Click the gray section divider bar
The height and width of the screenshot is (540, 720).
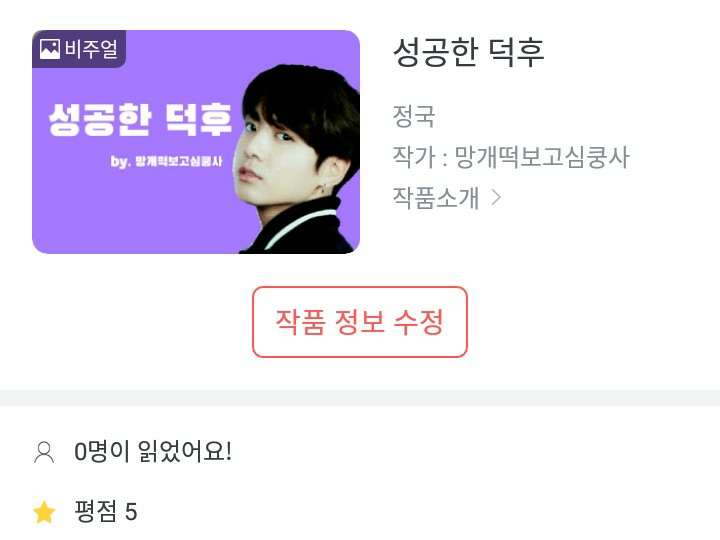360,398
